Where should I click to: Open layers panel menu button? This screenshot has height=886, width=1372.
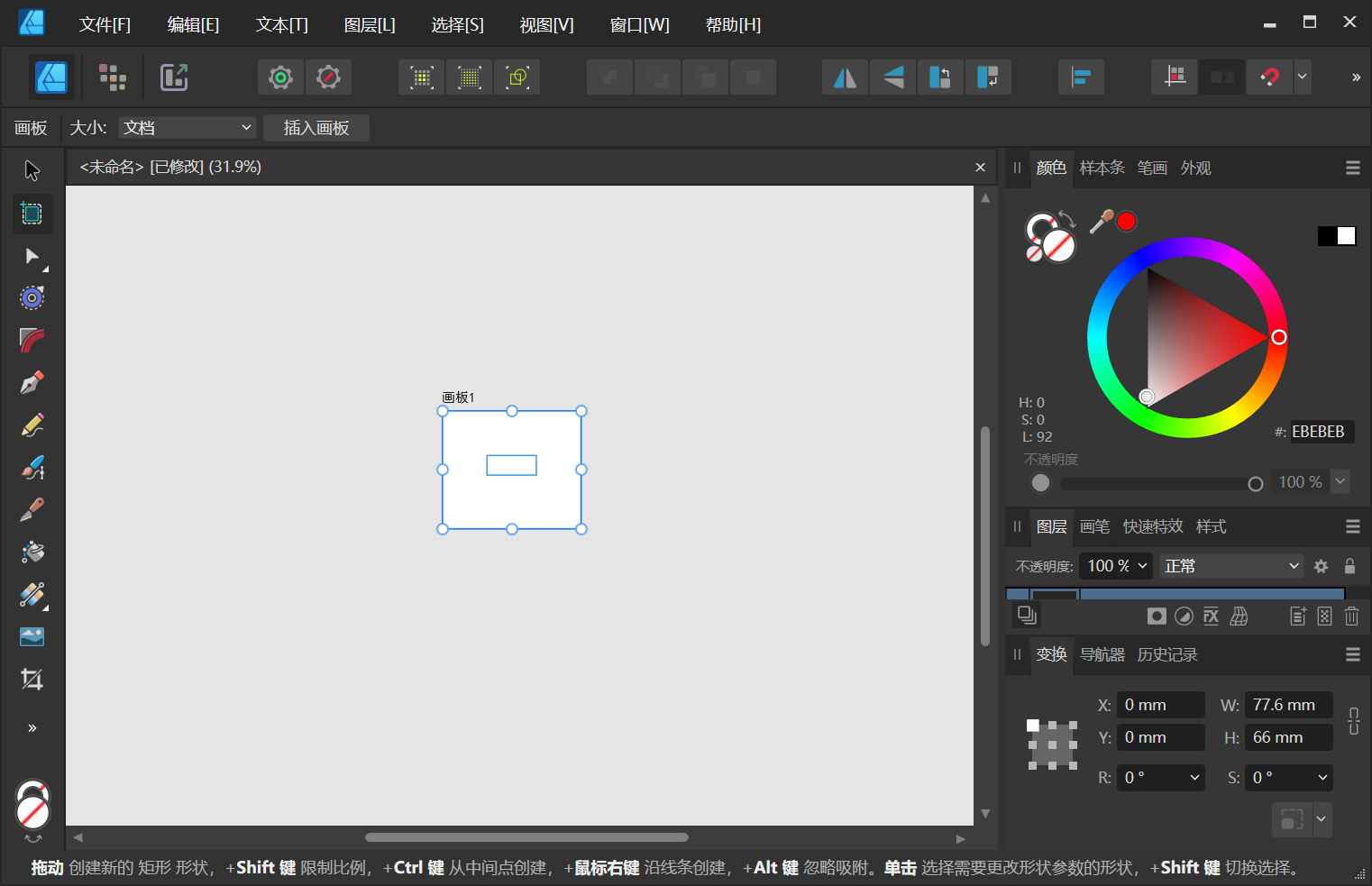click(1353, 526)
